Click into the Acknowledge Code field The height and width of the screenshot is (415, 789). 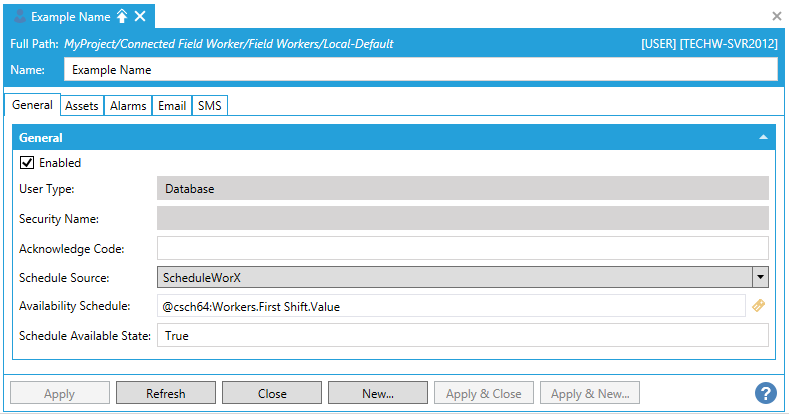pyautogui.click(x=462, y=247)
